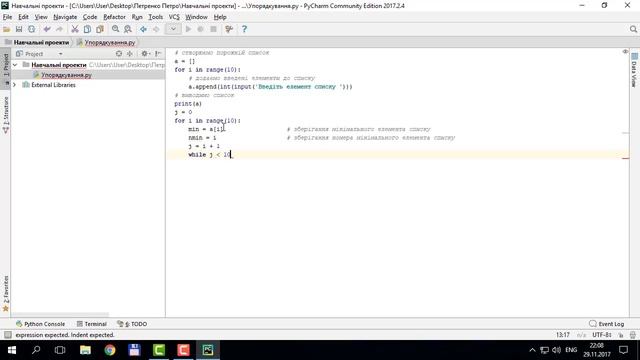This screenshot has width=640, height=360.
Task: Click the ENG language indicator
Action: coord(571,350)
